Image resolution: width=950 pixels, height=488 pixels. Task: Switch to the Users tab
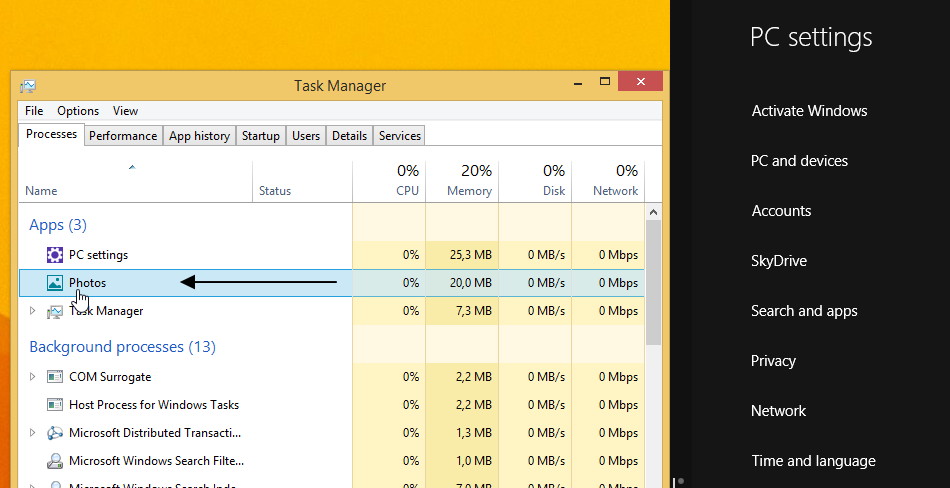point(306,136)
